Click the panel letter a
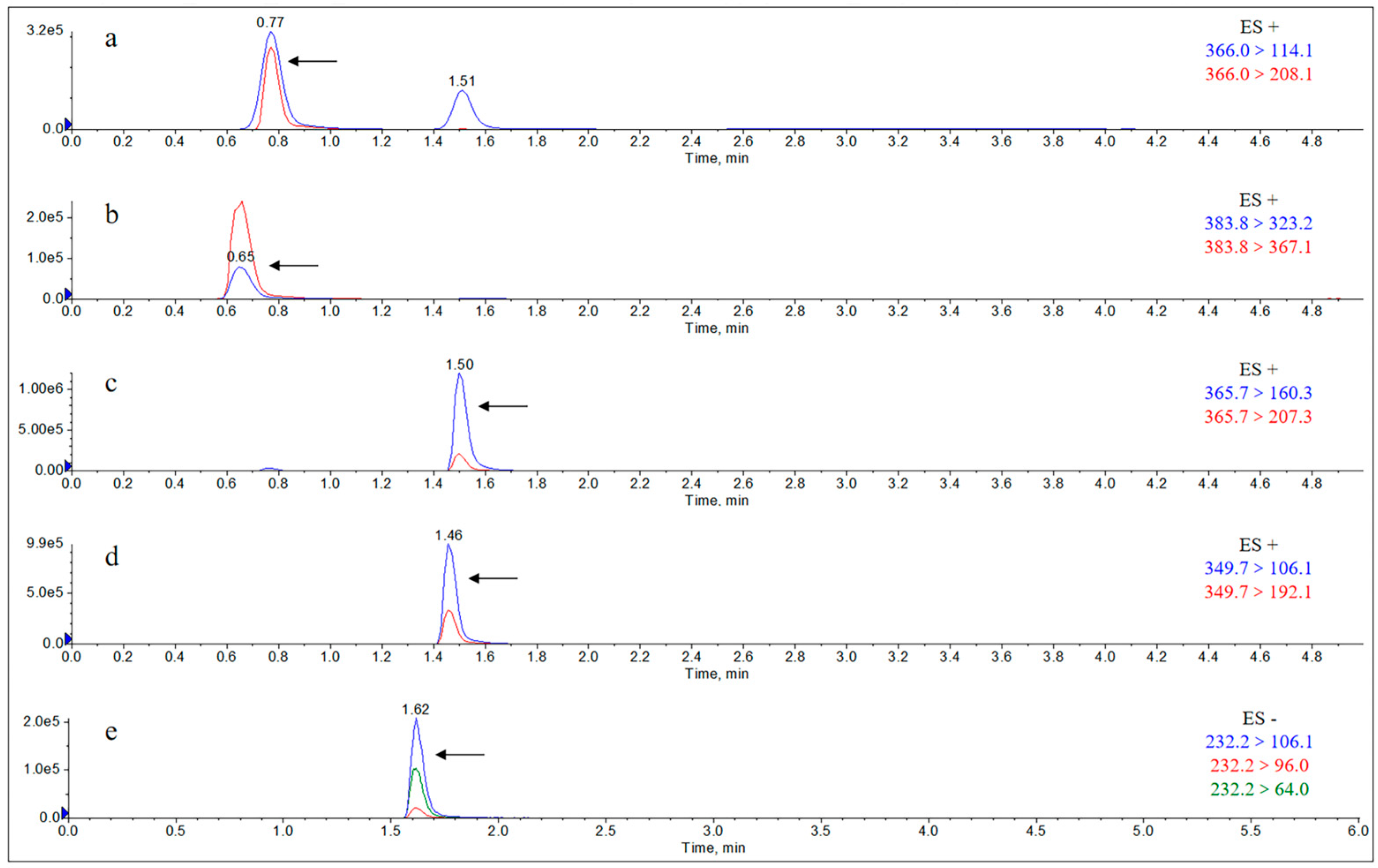This screenshot has height=868, width=1378. pyautogui.click(x=111, y=40)
